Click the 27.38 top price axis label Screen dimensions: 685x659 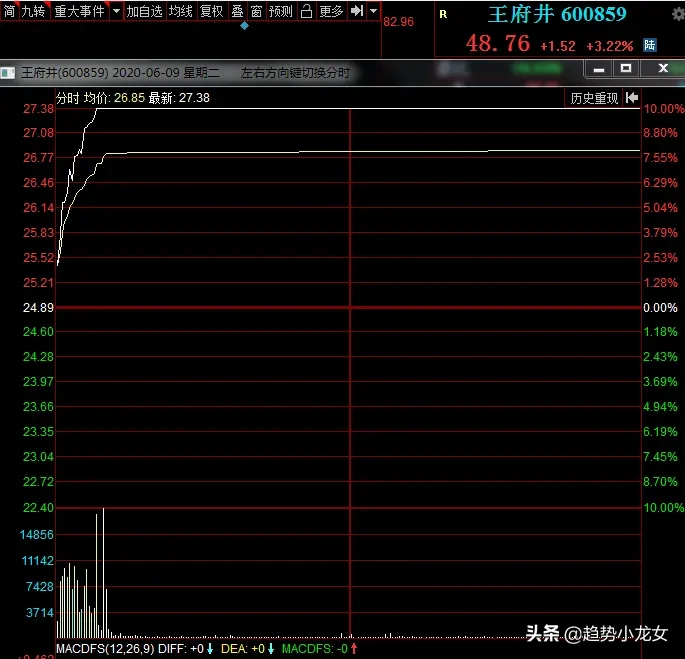[x=38, y=109]
